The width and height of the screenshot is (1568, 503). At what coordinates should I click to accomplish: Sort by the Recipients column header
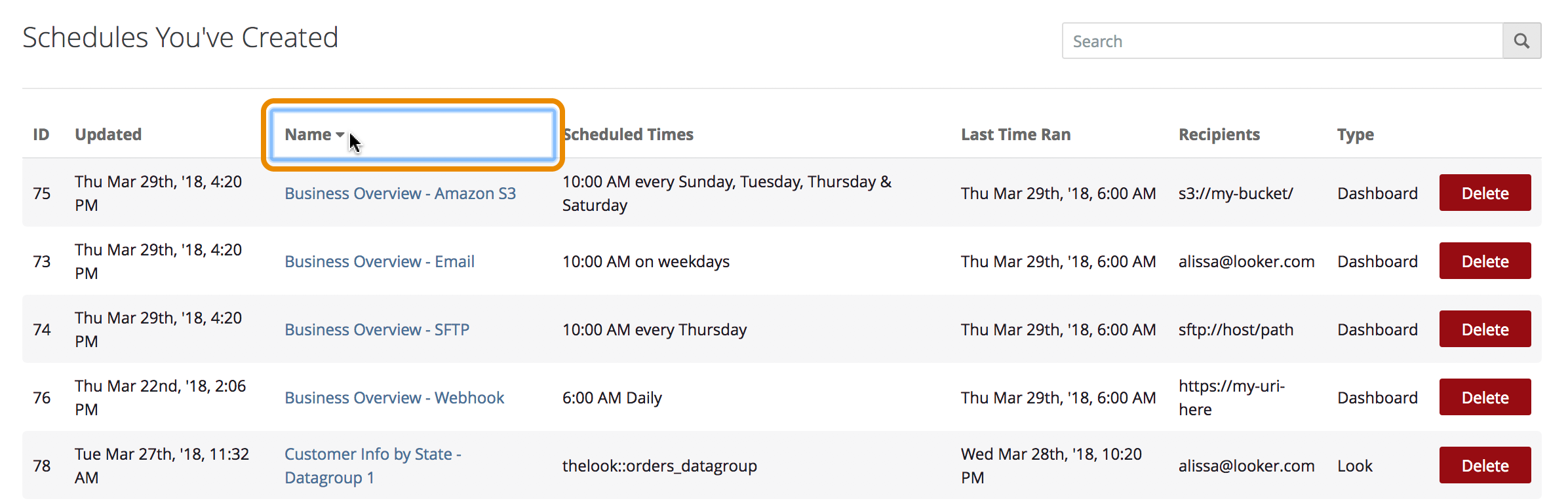[x=1219, y=135]
